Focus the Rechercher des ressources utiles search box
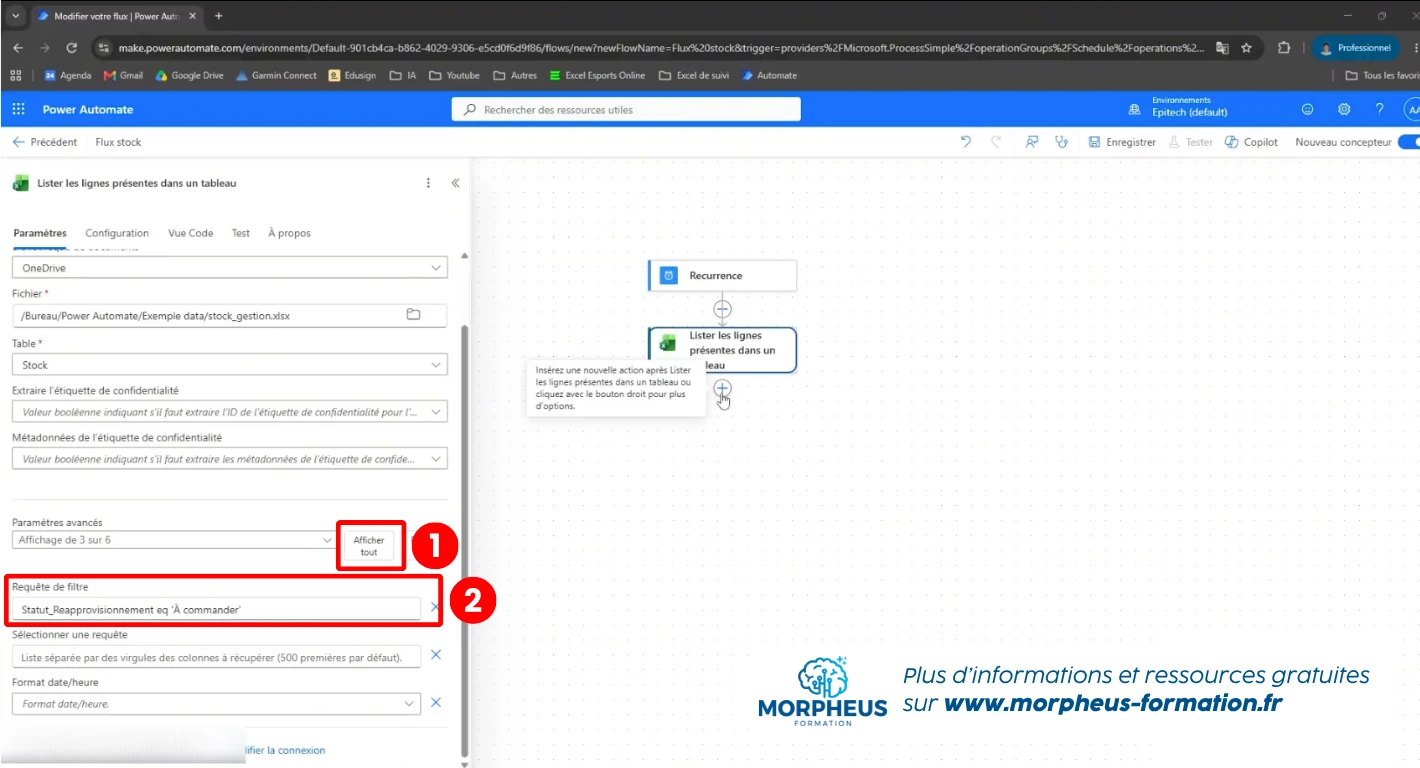The width and height of the screenshot is (1420, 768). click(x=626, y=109)
